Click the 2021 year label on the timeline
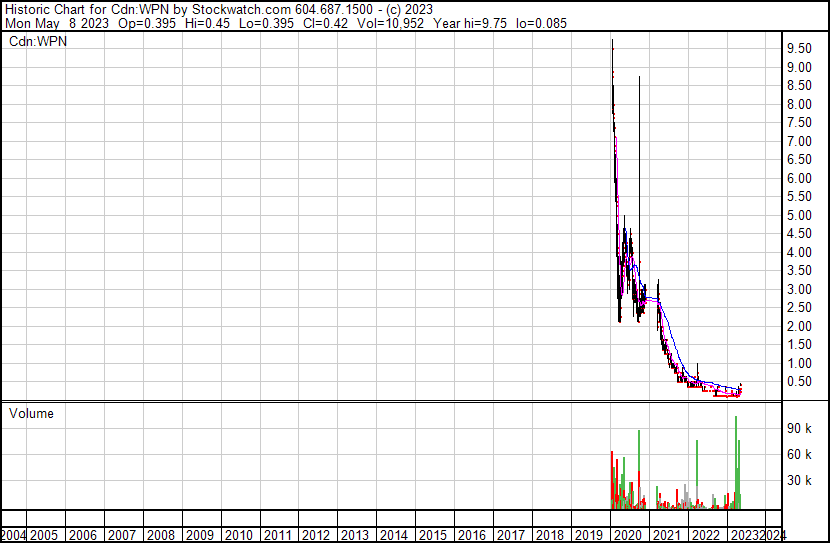This screenshot has width=830, height=543. coord(666,535)
